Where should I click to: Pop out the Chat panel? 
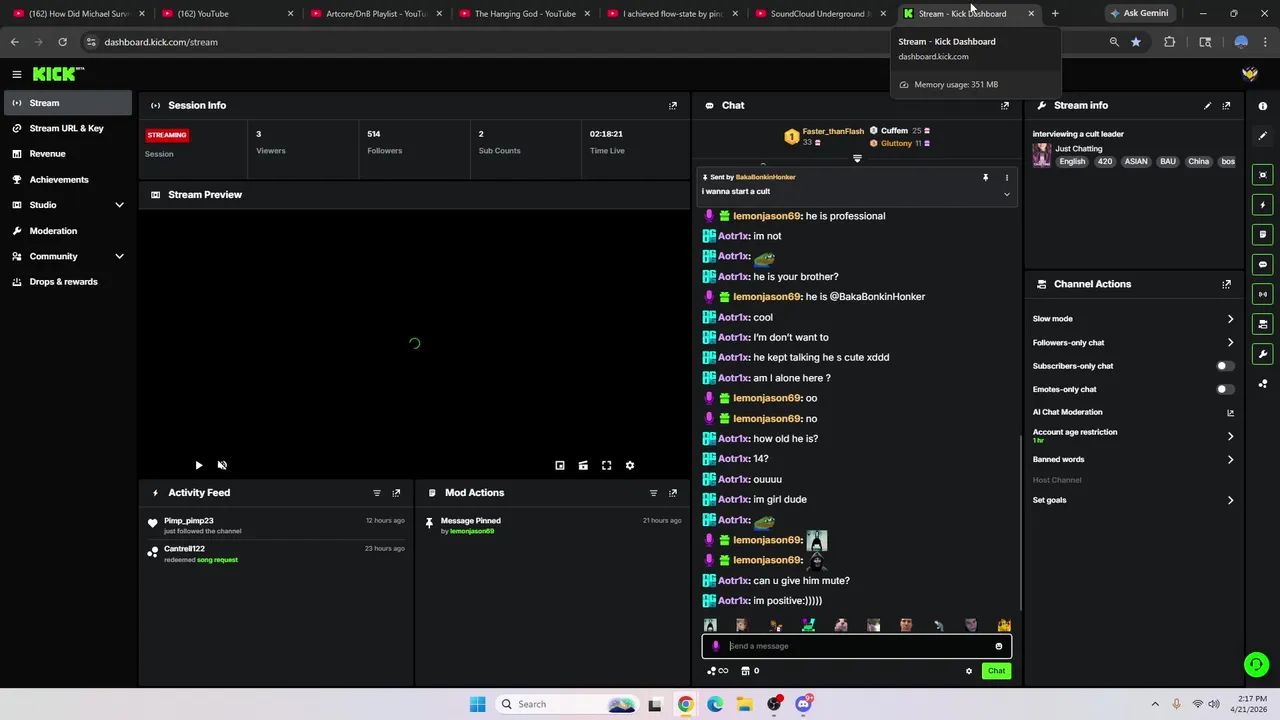click(x=1005, y=105)
